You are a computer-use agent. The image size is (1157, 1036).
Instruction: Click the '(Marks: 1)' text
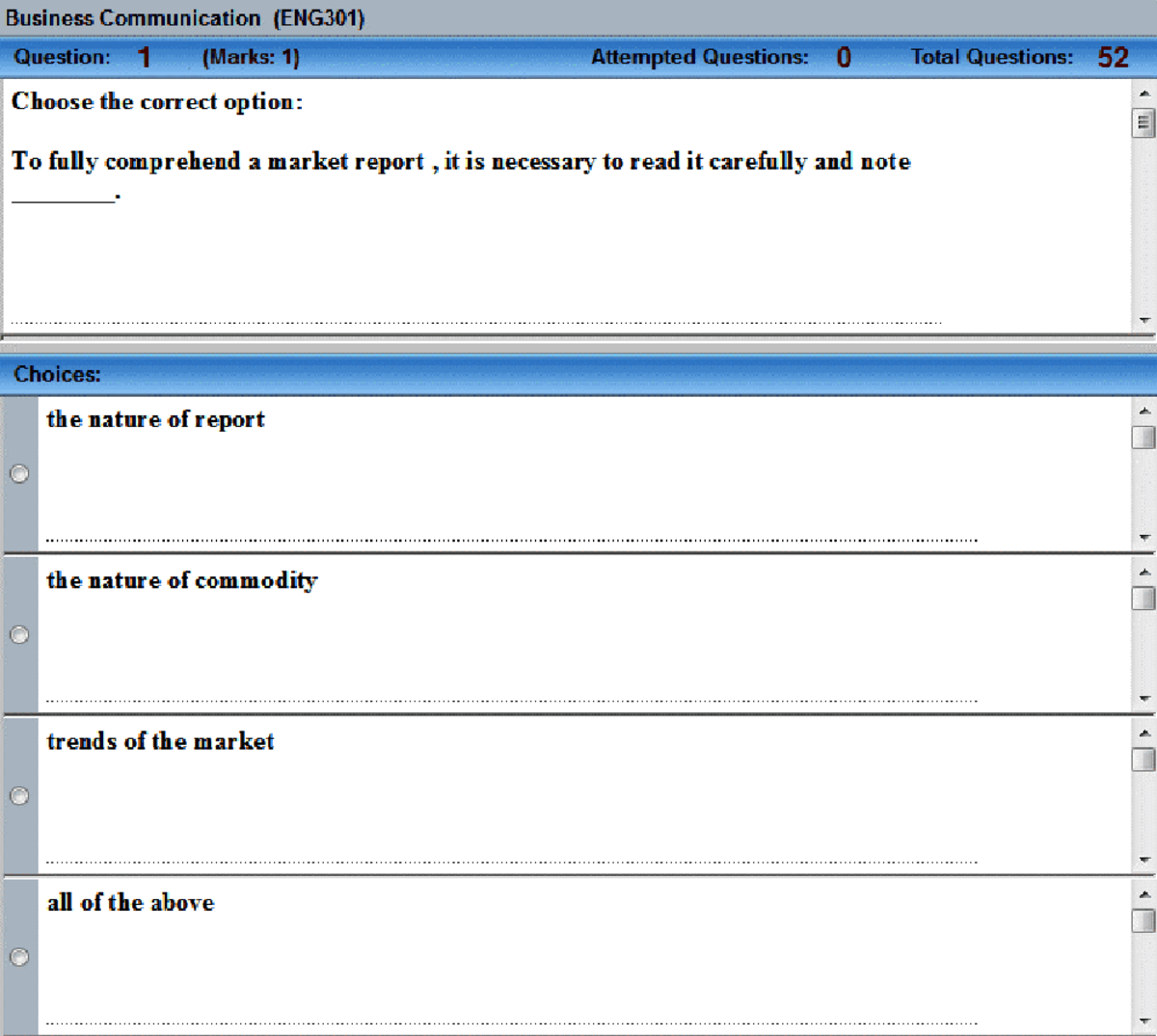click(251, 57)
